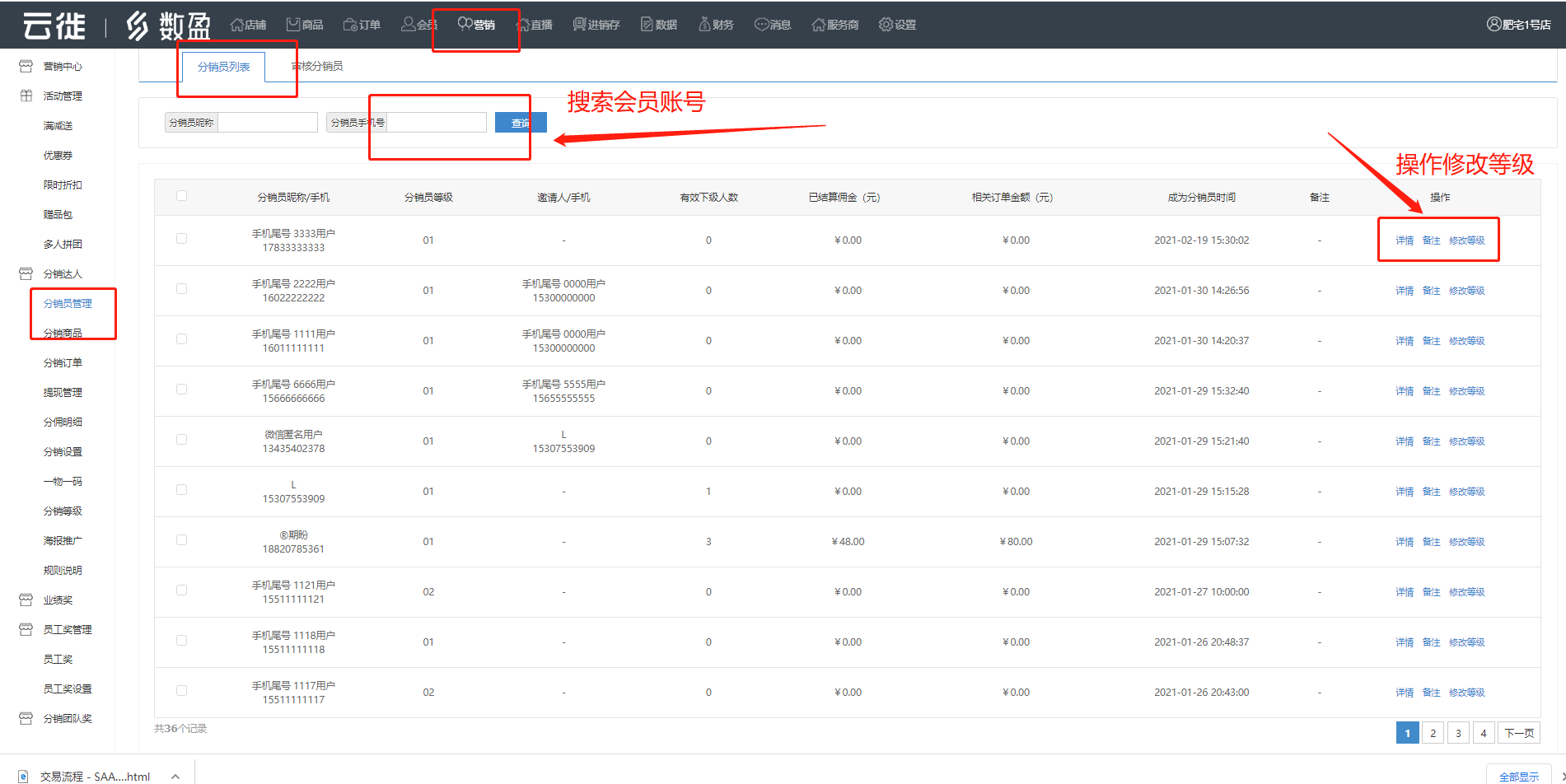Open 分销订单 in the left sidebar
The width and height of the screenshot is (1566, 784).
click(63, 362)
